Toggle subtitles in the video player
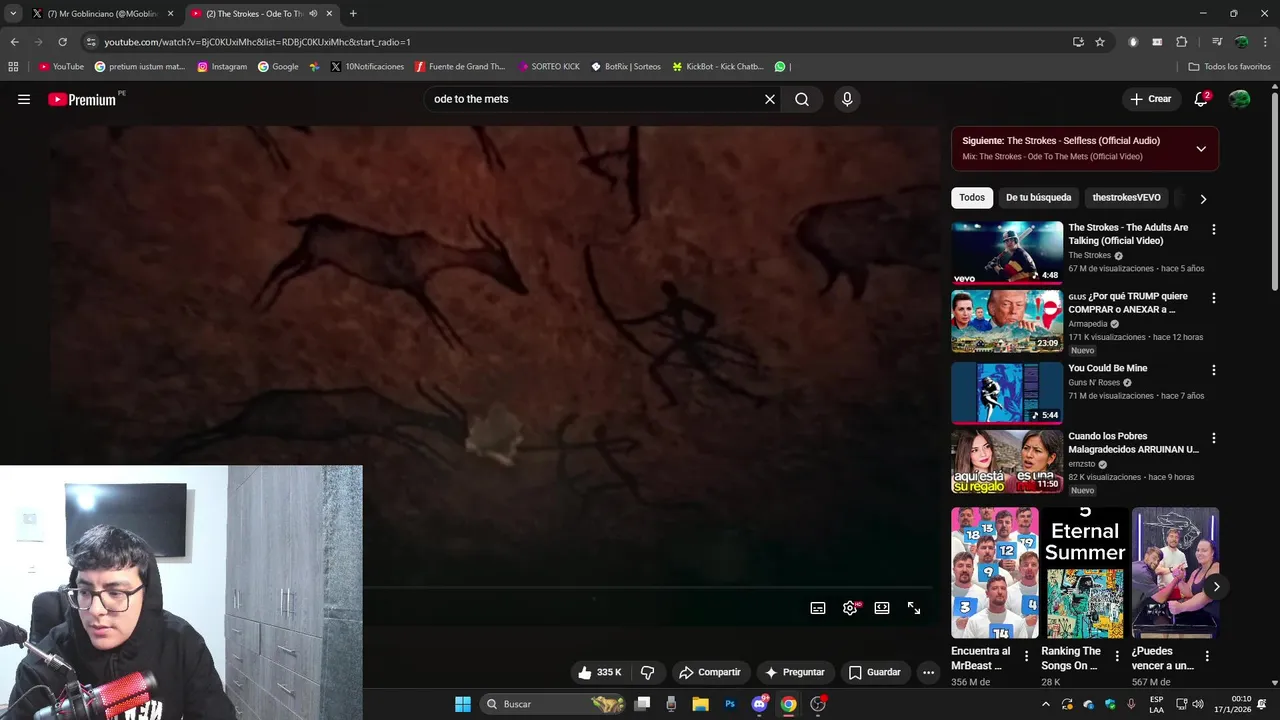Screen dimensions: 1280x720 coord(818,608)
